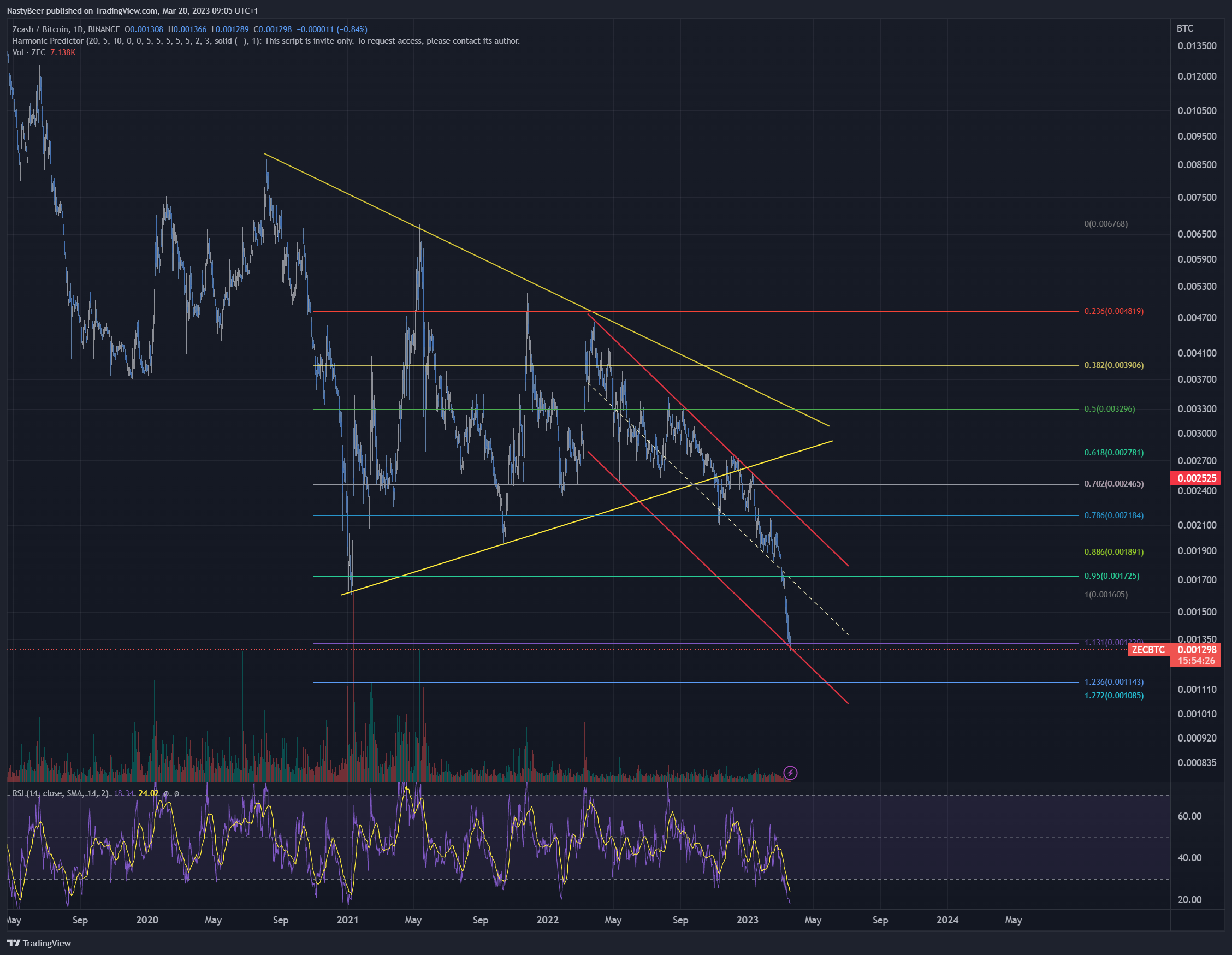Click the 0.005300 price axis label
This screenshot has height=955, width=1232.
pos(1197,287)
